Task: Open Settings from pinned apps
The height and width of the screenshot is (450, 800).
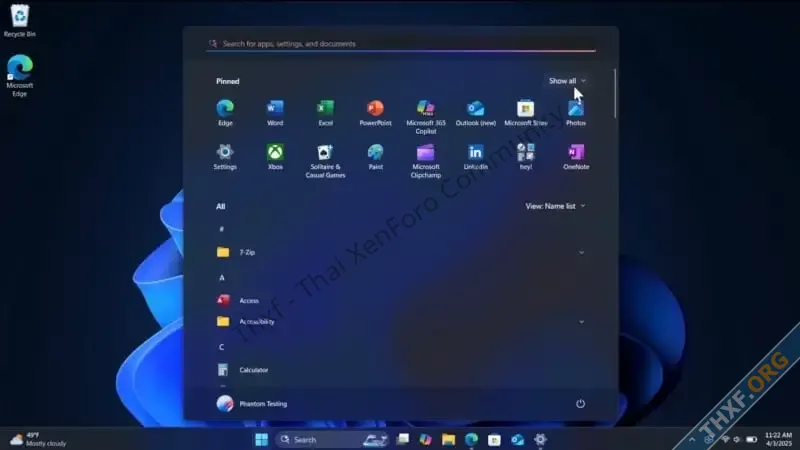Action: click(225, 157)
